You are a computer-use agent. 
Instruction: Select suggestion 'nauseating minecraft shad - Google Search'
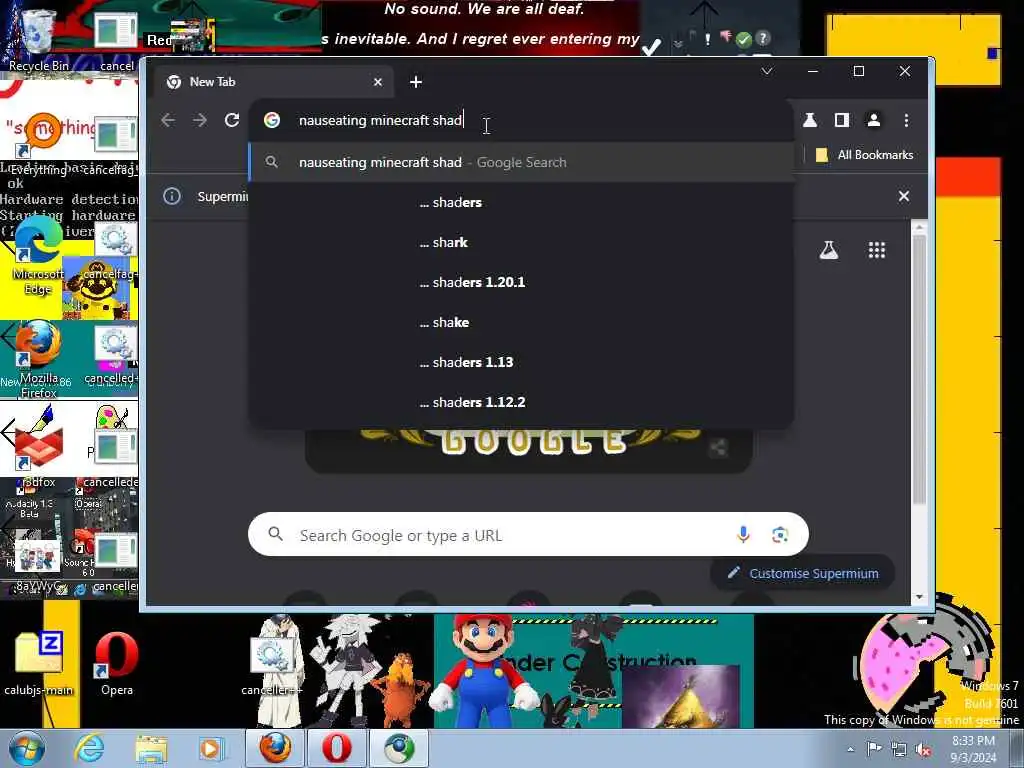point(521,162)
